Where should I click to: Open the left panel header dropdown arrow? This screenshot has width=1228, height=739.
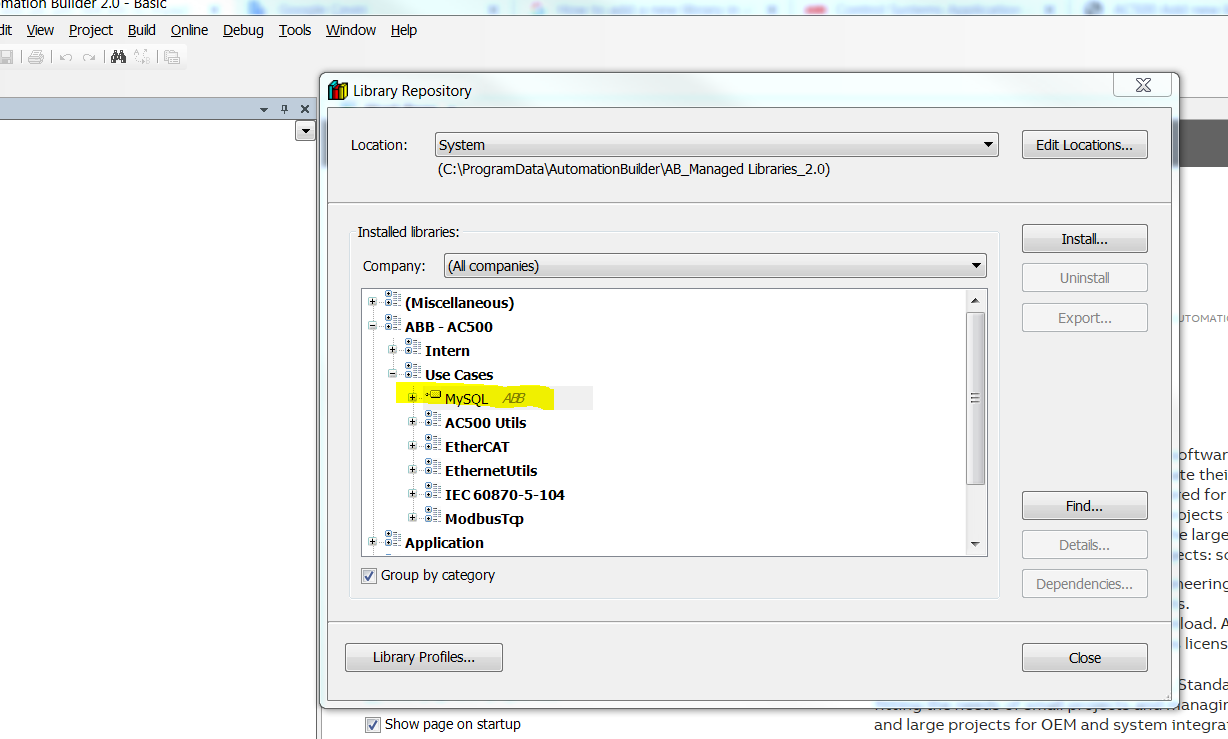(264, 109)
